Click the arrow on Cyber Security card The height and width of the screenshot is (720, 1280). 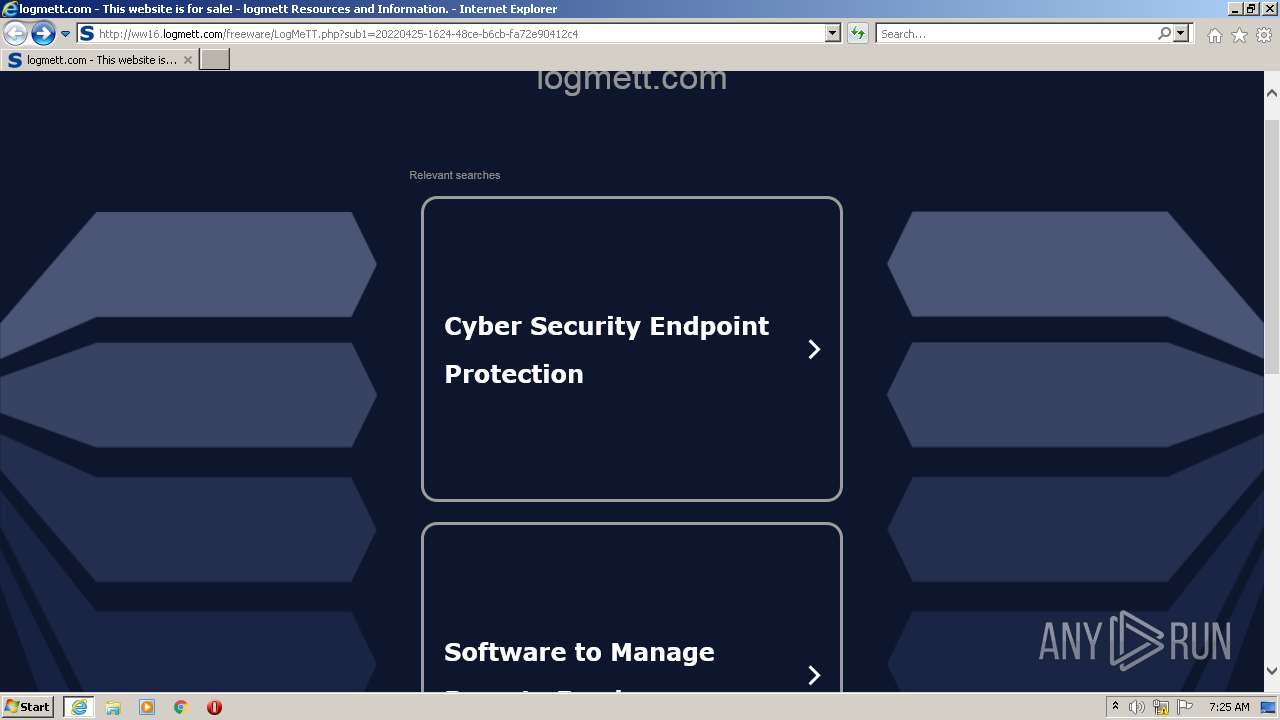pos(814,349)
